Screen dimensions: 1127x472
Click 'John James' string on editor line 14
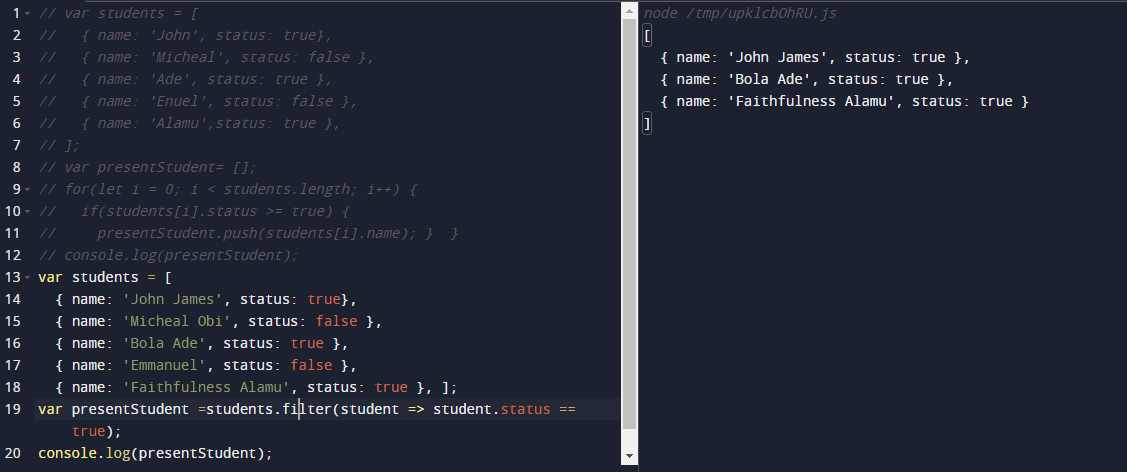(x=172, y=299)
